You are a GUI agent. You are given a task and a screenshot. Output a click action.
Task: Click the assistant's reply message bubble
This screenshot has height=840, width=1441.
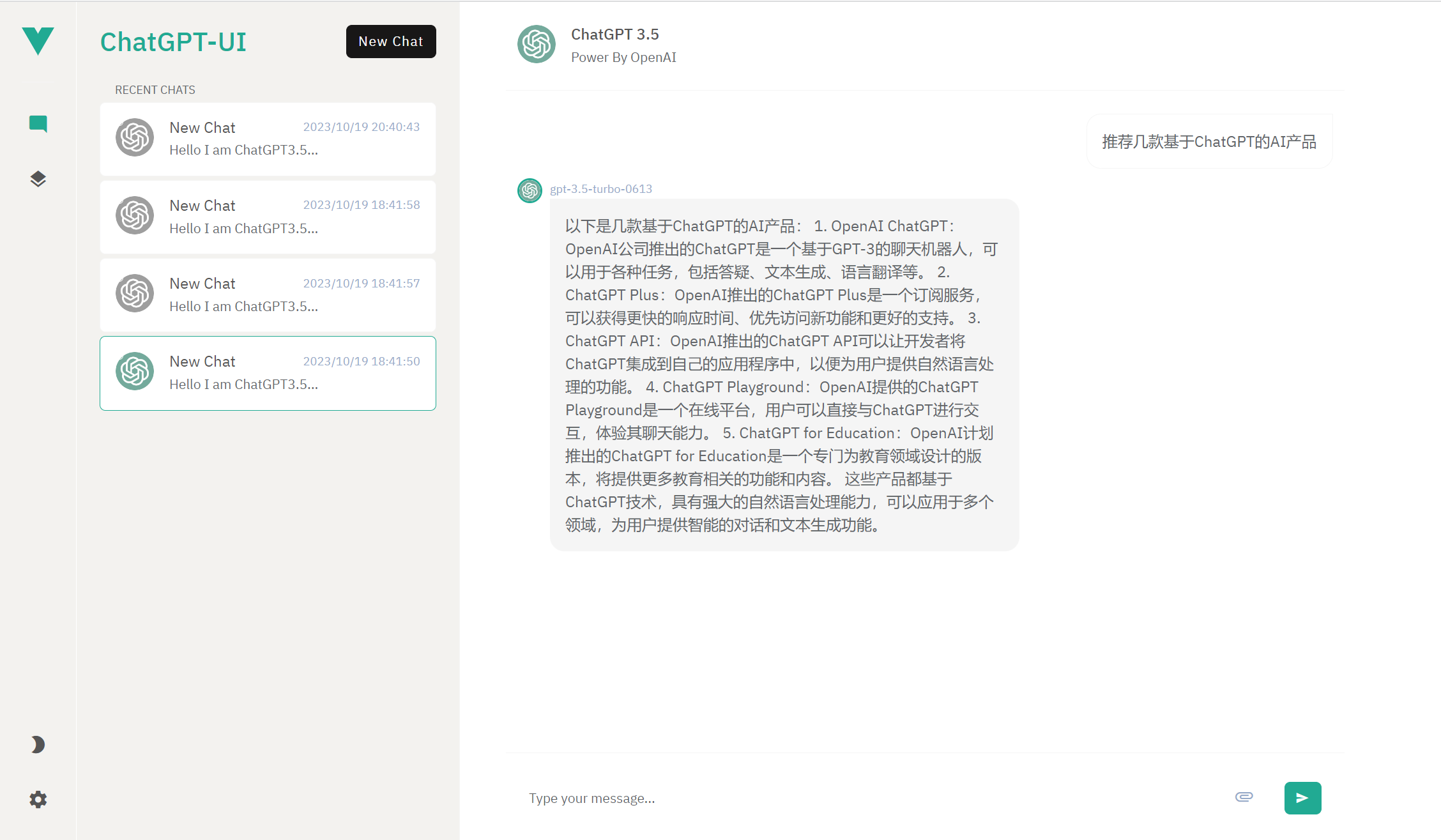tap(784, 375)
